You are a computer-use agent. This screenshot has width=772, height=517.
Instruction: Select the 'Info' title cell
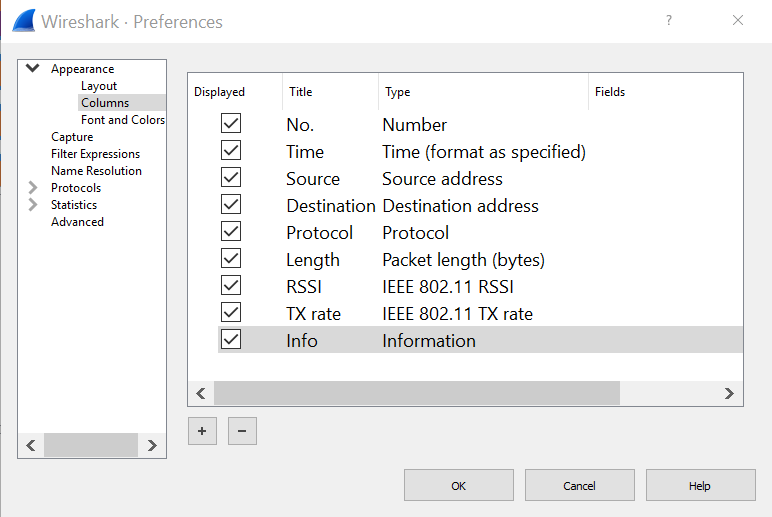click(302, 341)
